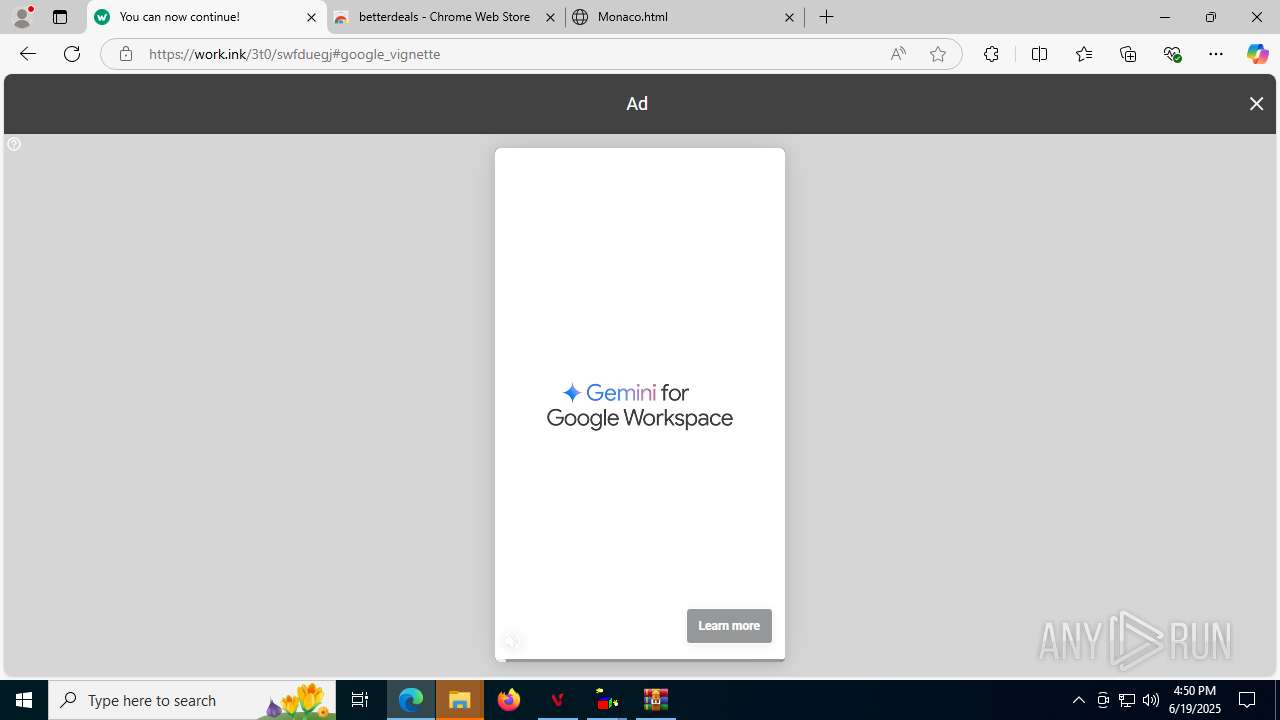Add this page to favorites star
Viewport: 1280px width, 720px height.
point(938,54)
